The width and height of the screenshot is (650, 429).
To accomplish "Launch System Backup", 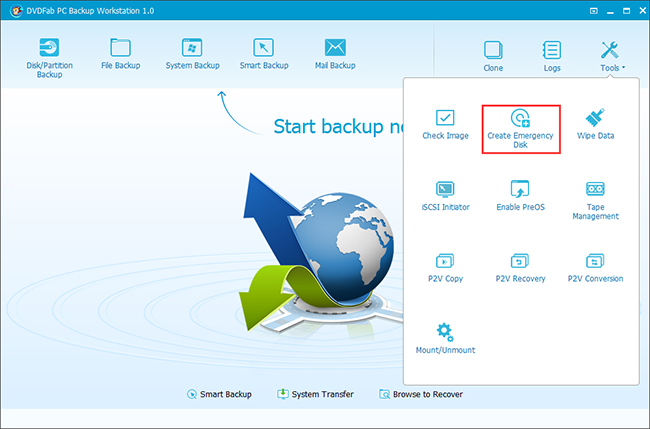I will coord(192,54).
